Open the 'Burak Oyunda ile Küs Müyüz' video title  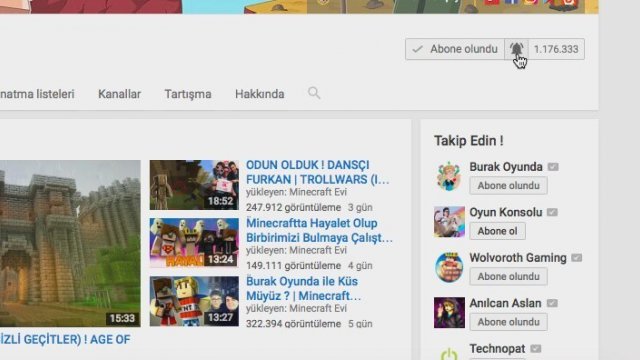coord(303,288)
